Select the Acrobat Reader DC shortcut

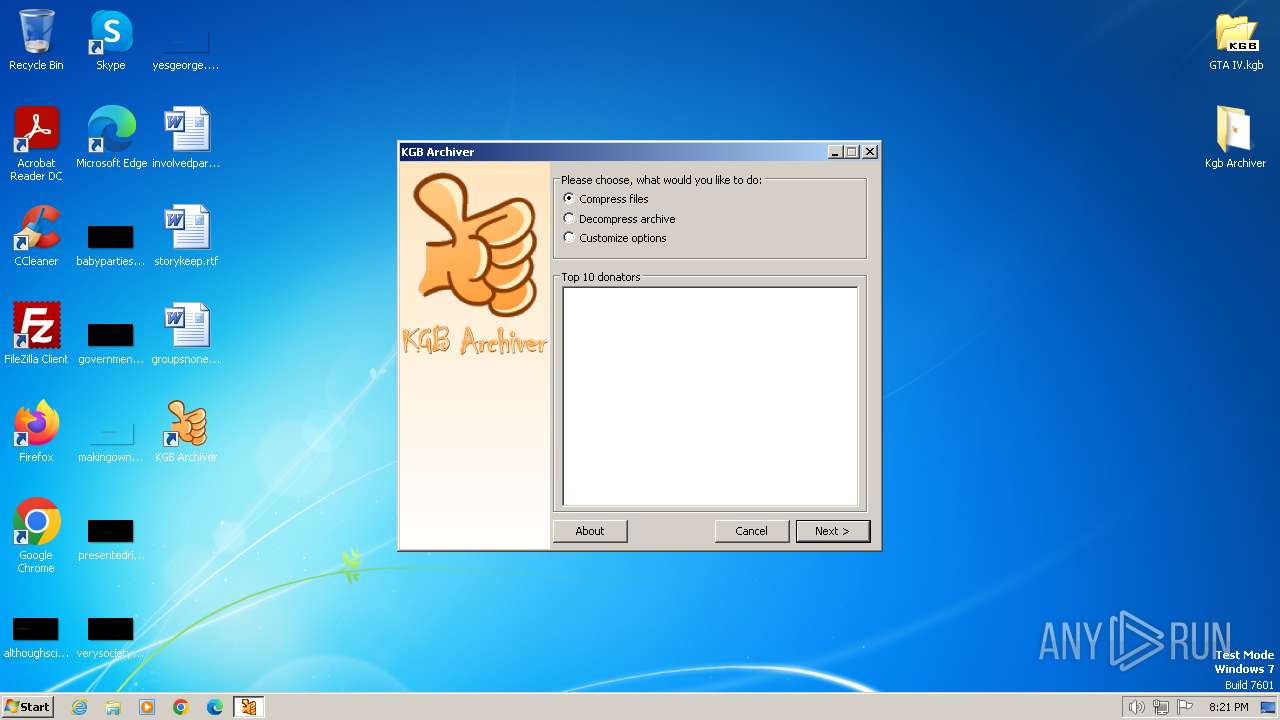(36, 144)
